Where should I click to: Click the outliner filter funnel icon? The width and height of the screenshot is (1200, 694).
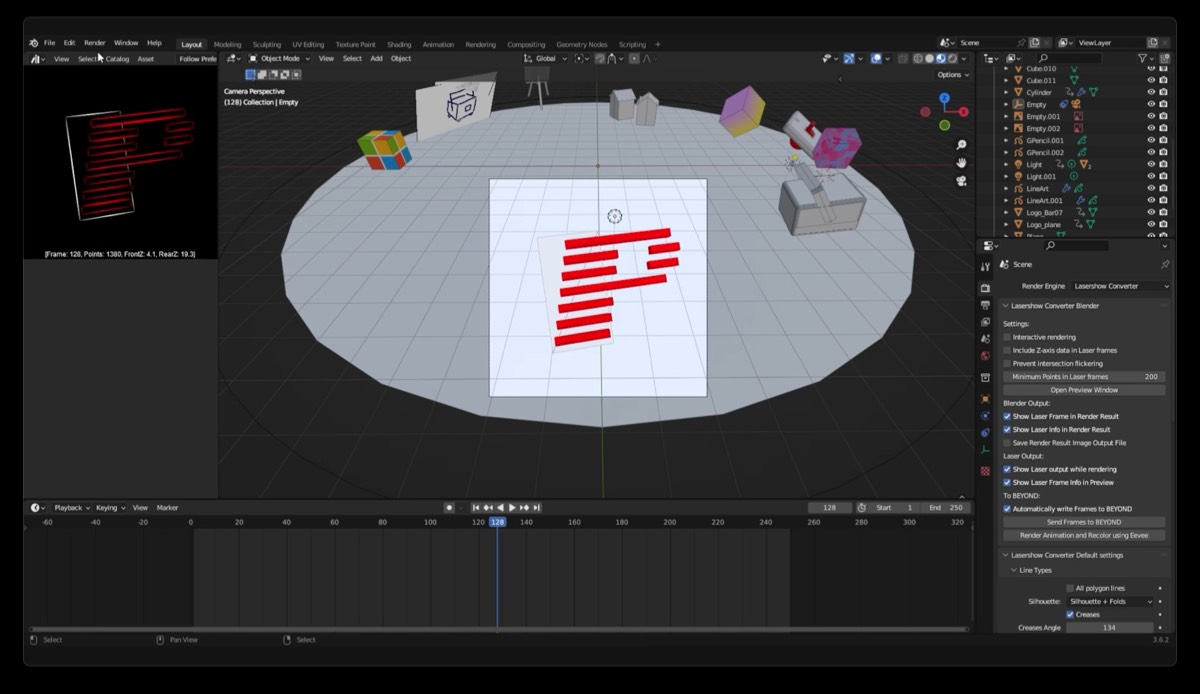(1143, 59)
